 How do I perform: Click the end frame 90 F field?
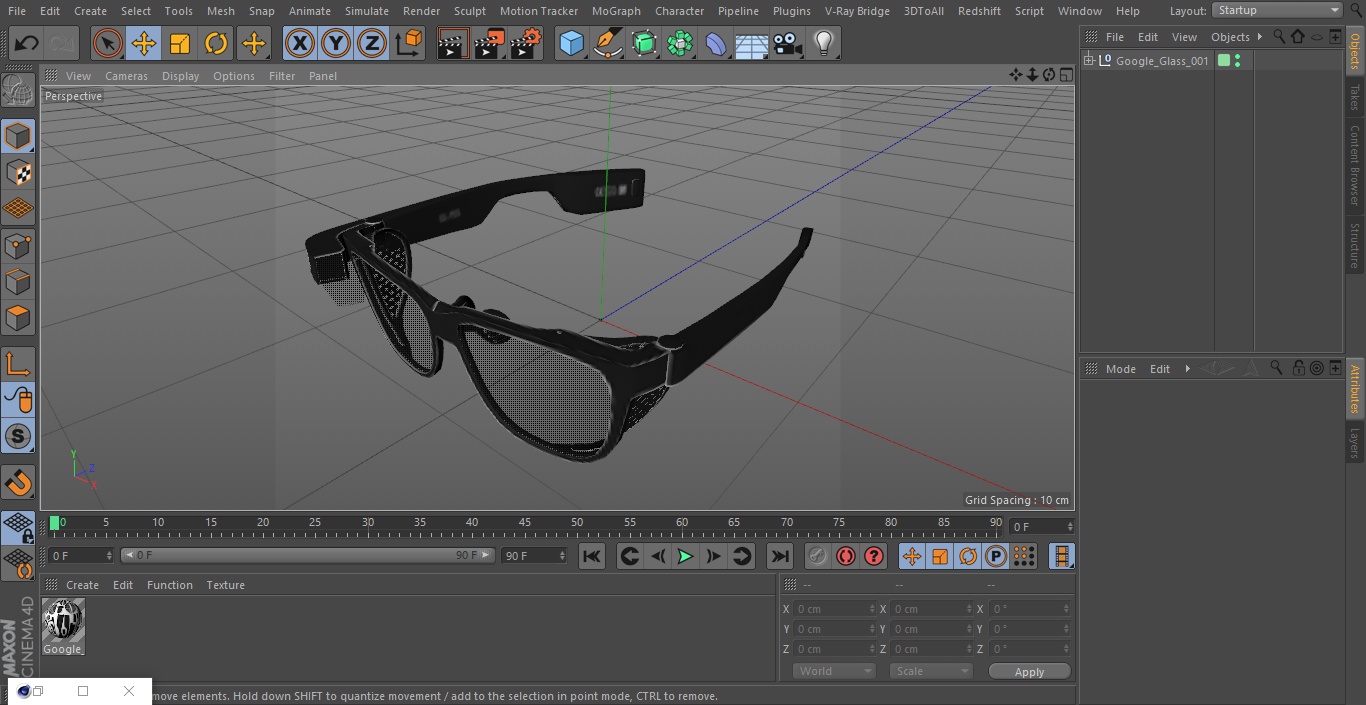click(534, 555)
